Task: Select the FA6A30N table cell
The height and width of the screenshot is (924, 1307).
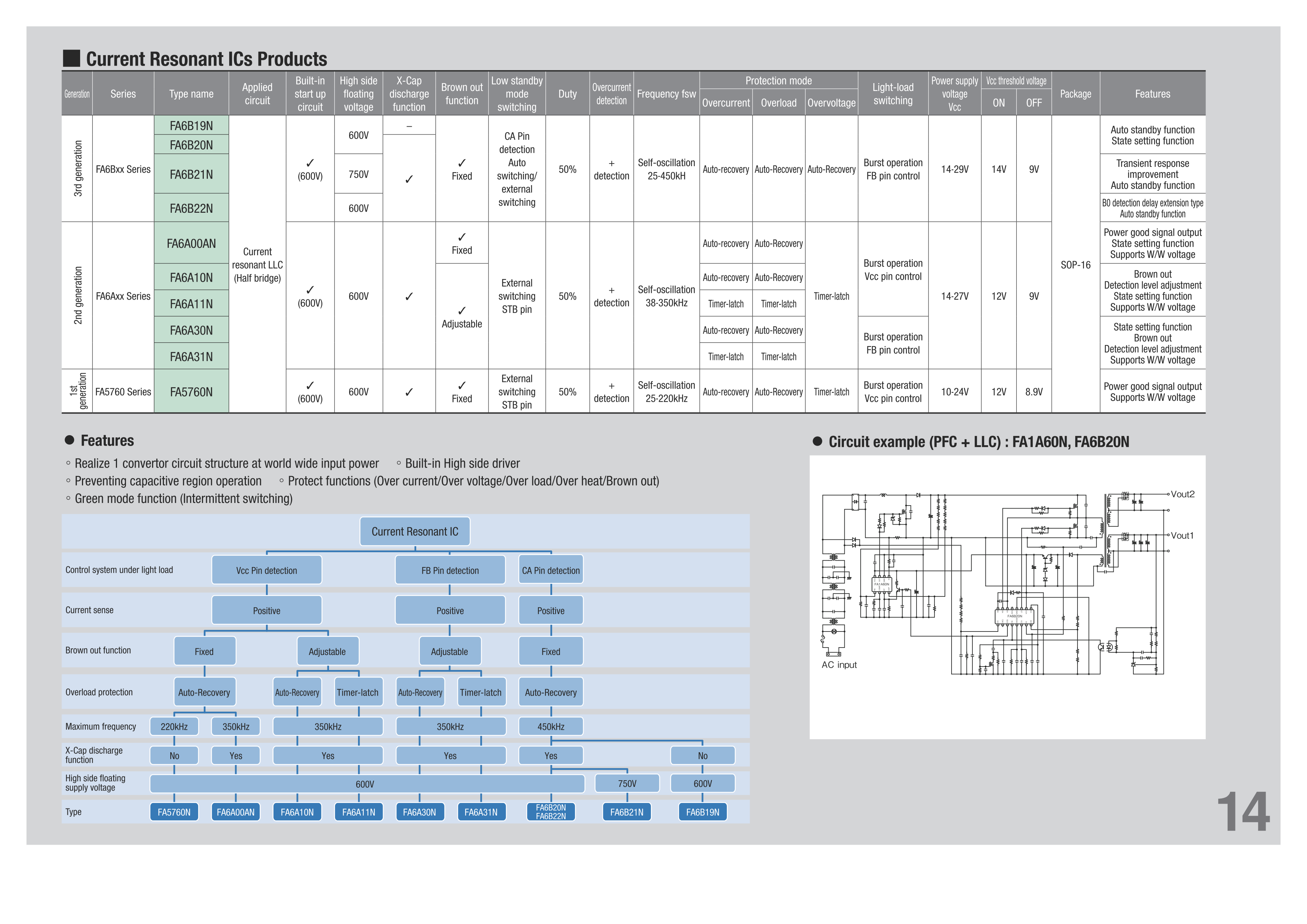Action: point(191,330)
